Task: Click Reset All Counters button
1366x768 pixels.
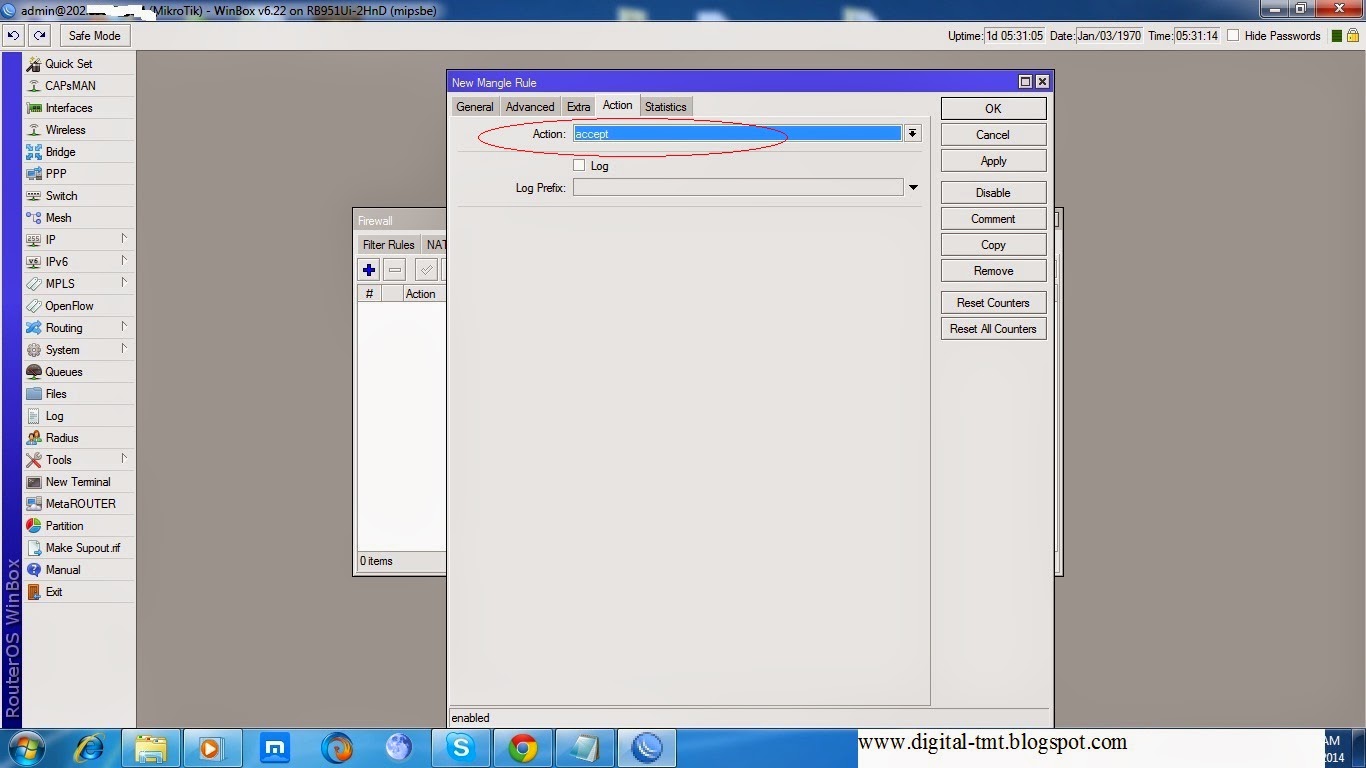Action: tap(993, 329)
